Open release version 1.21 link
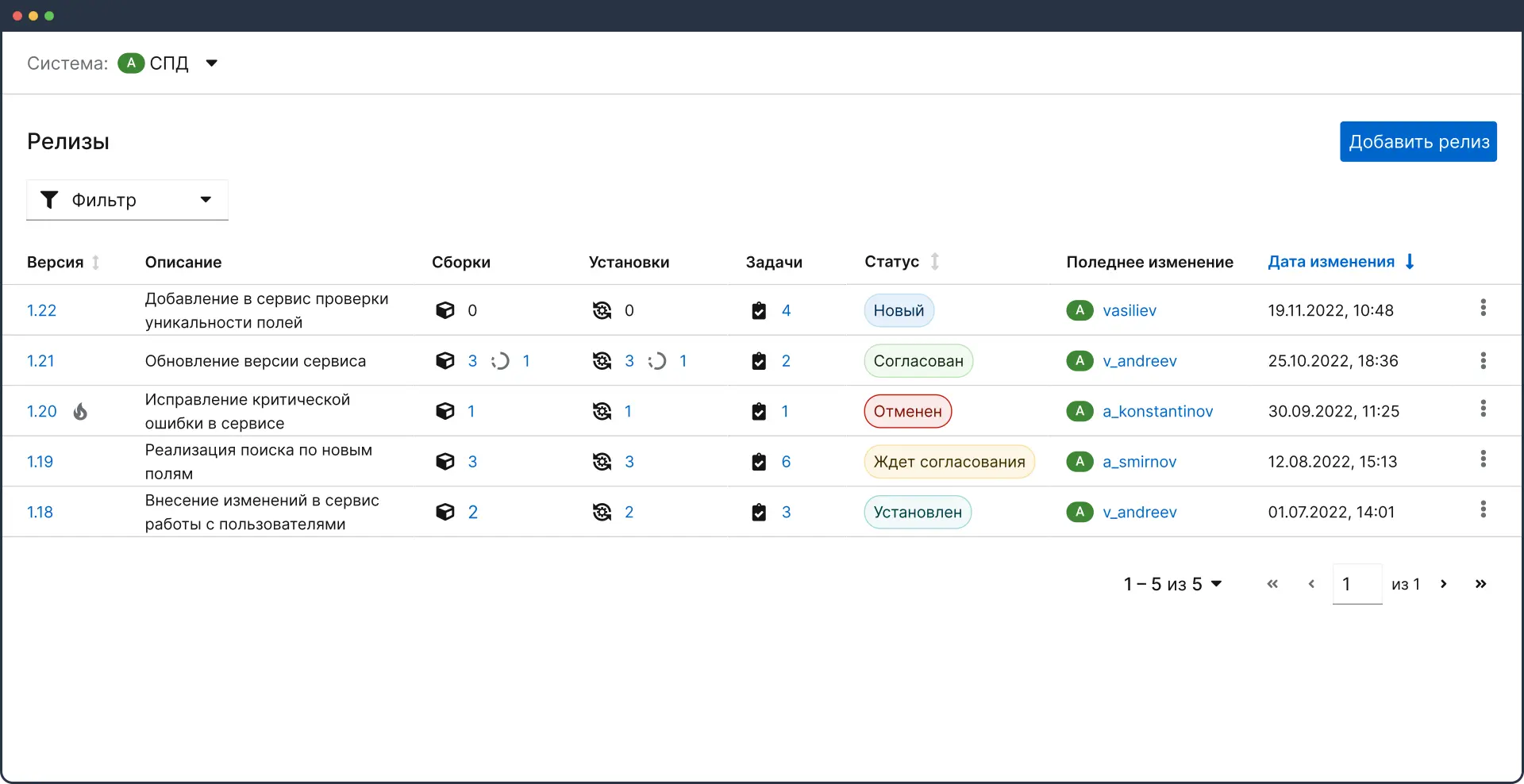 click(40, 361)
